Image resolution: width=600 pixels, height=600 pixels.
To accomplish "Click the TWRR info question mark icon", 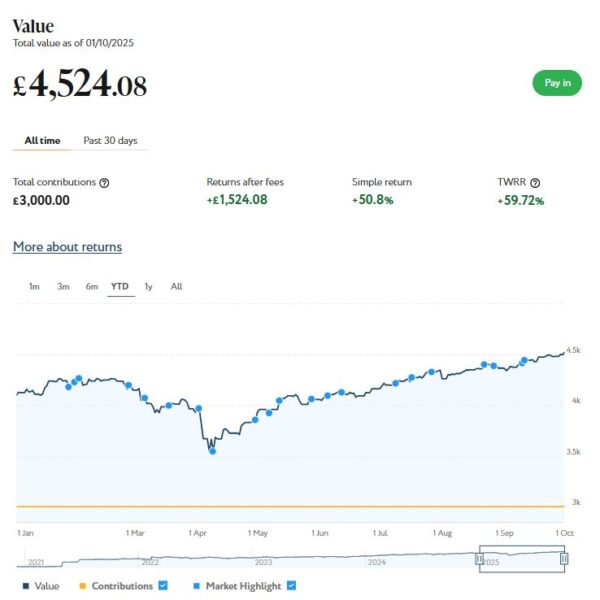I will click(x=535, y=183).
